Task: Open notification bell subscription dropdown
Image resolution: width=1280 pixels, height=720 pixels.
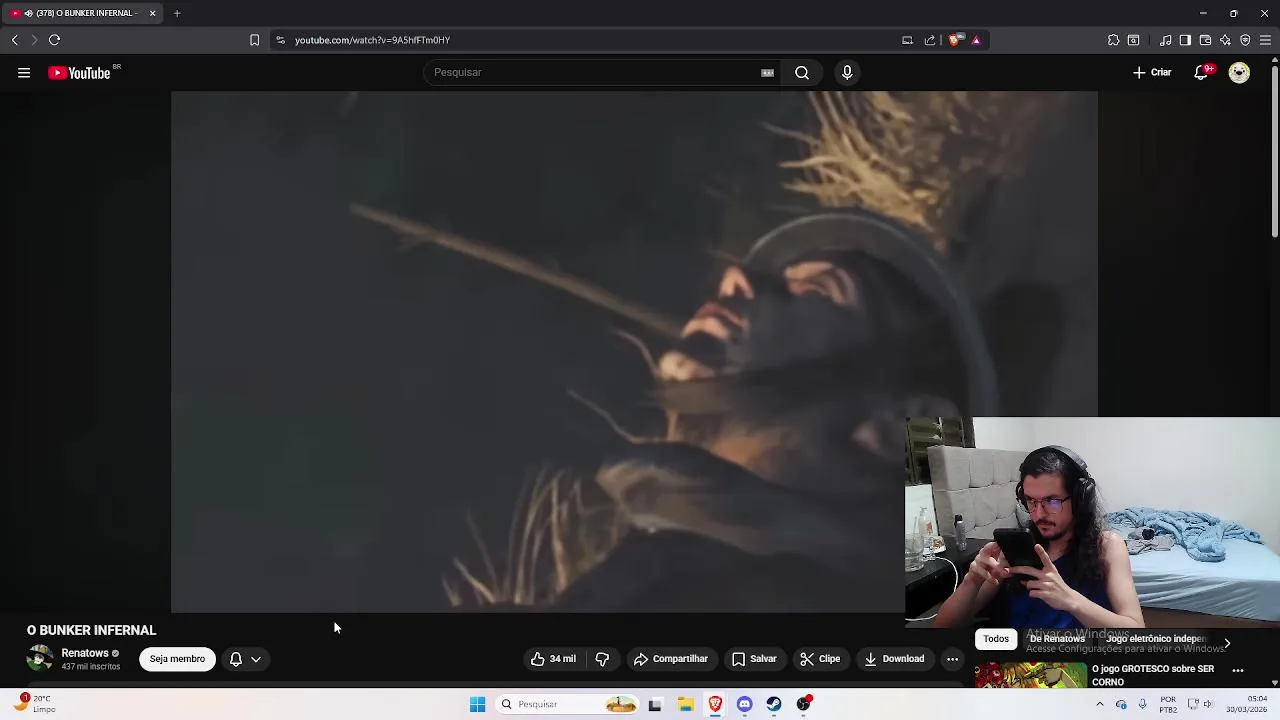Action: (x=246, y=659)
